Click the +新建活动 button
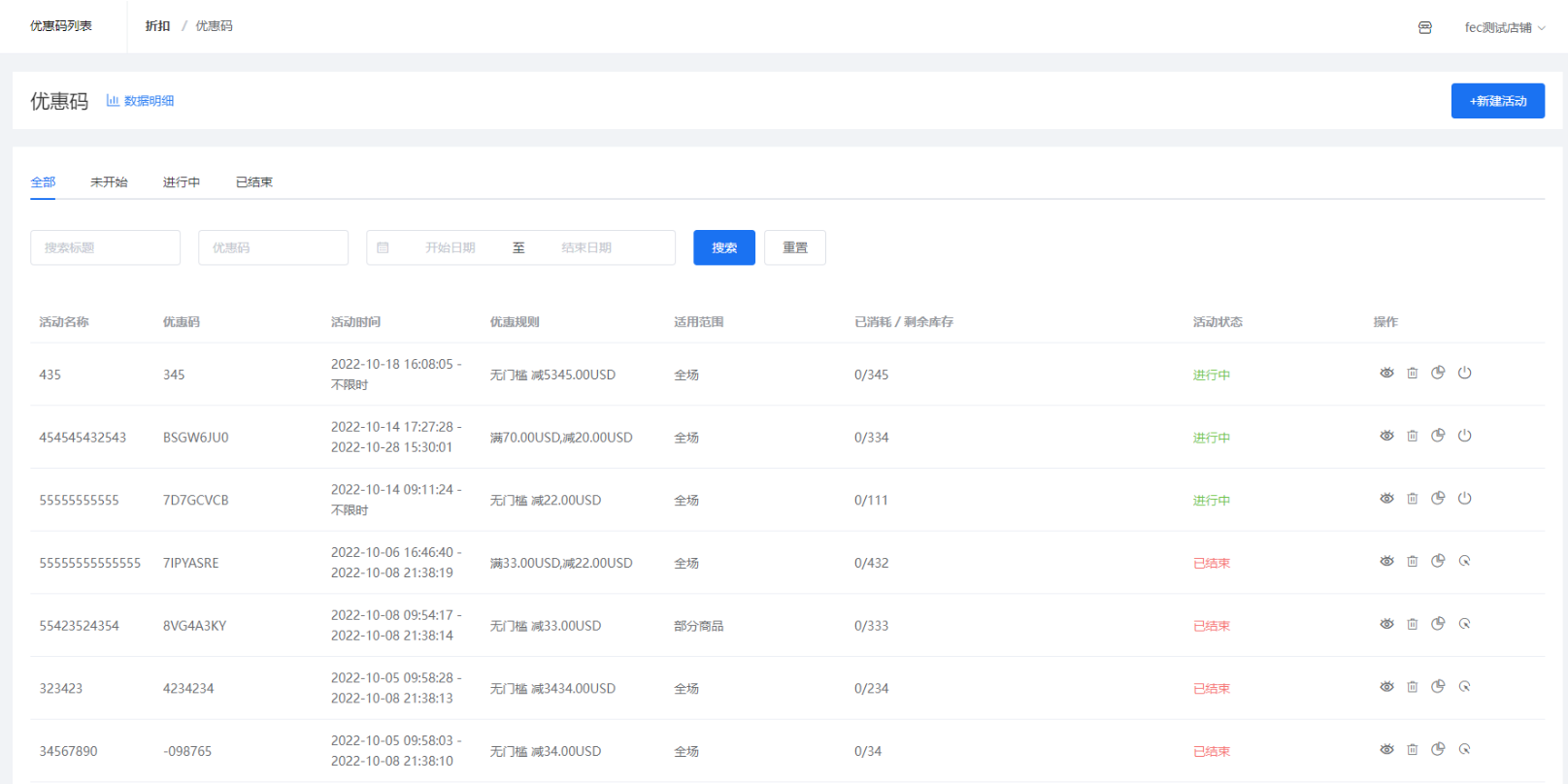Screen dimensions: 1568x784 1498,101
